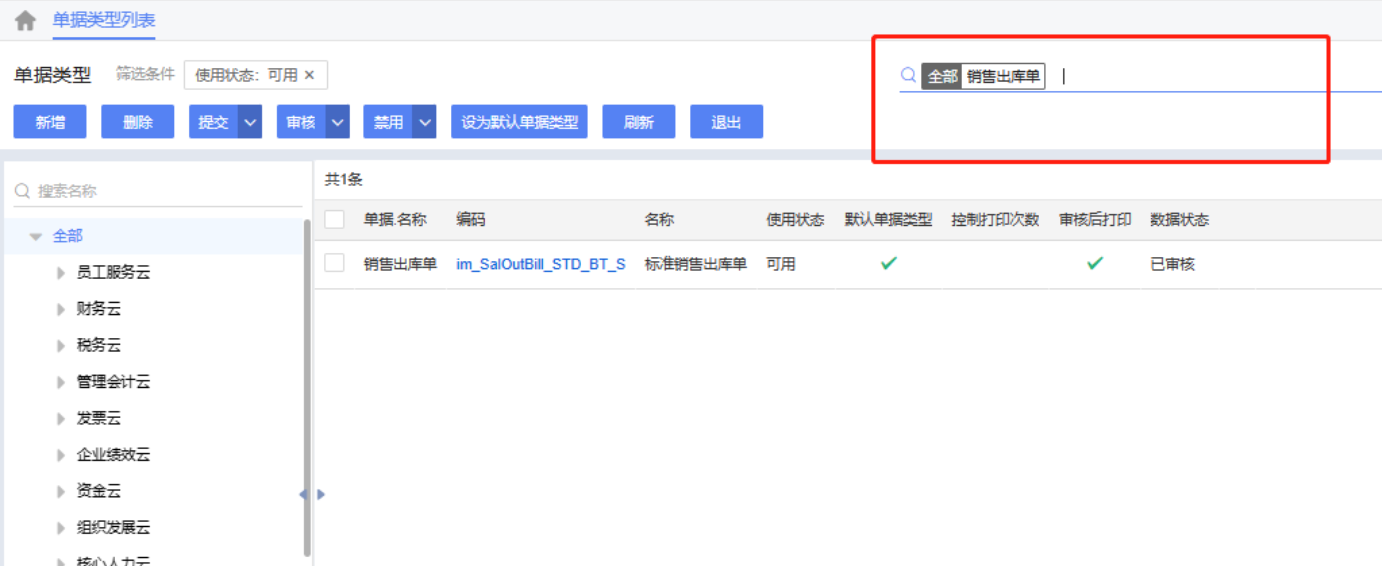Open the 禁用 dropdown arrow

click(425, 122)
